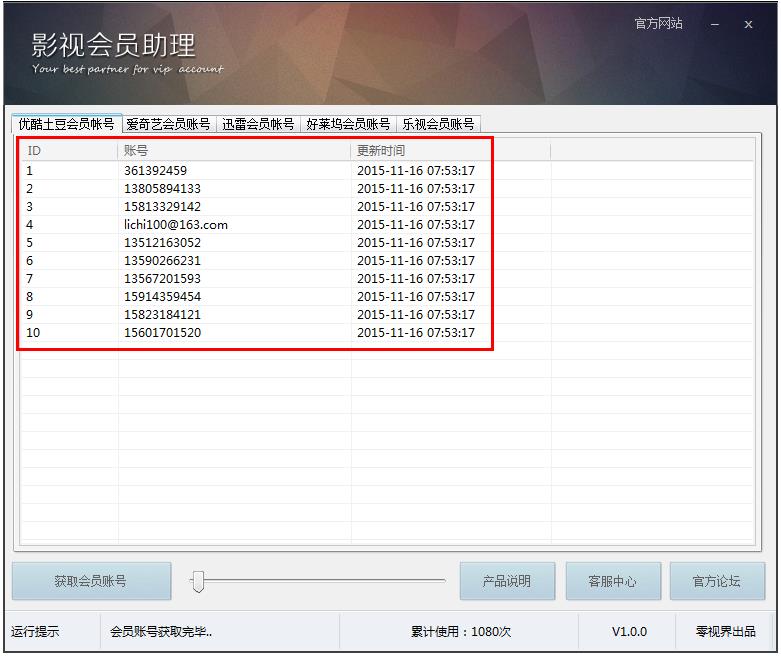
Task: Minimize the window with the dash icon
Action: [x=715, y=24]
